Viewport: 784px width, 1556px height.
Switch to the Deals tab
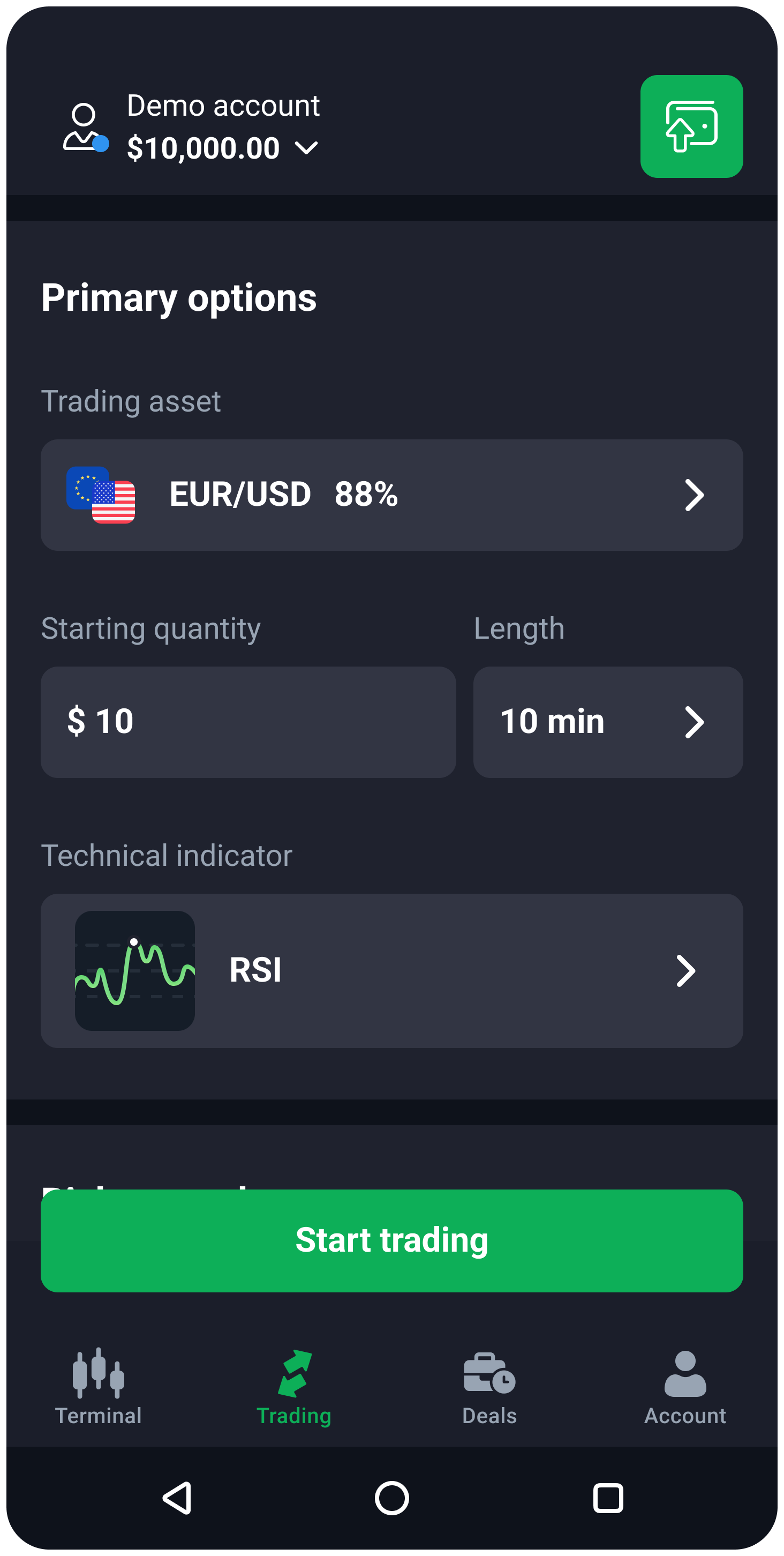(489, 1386)
